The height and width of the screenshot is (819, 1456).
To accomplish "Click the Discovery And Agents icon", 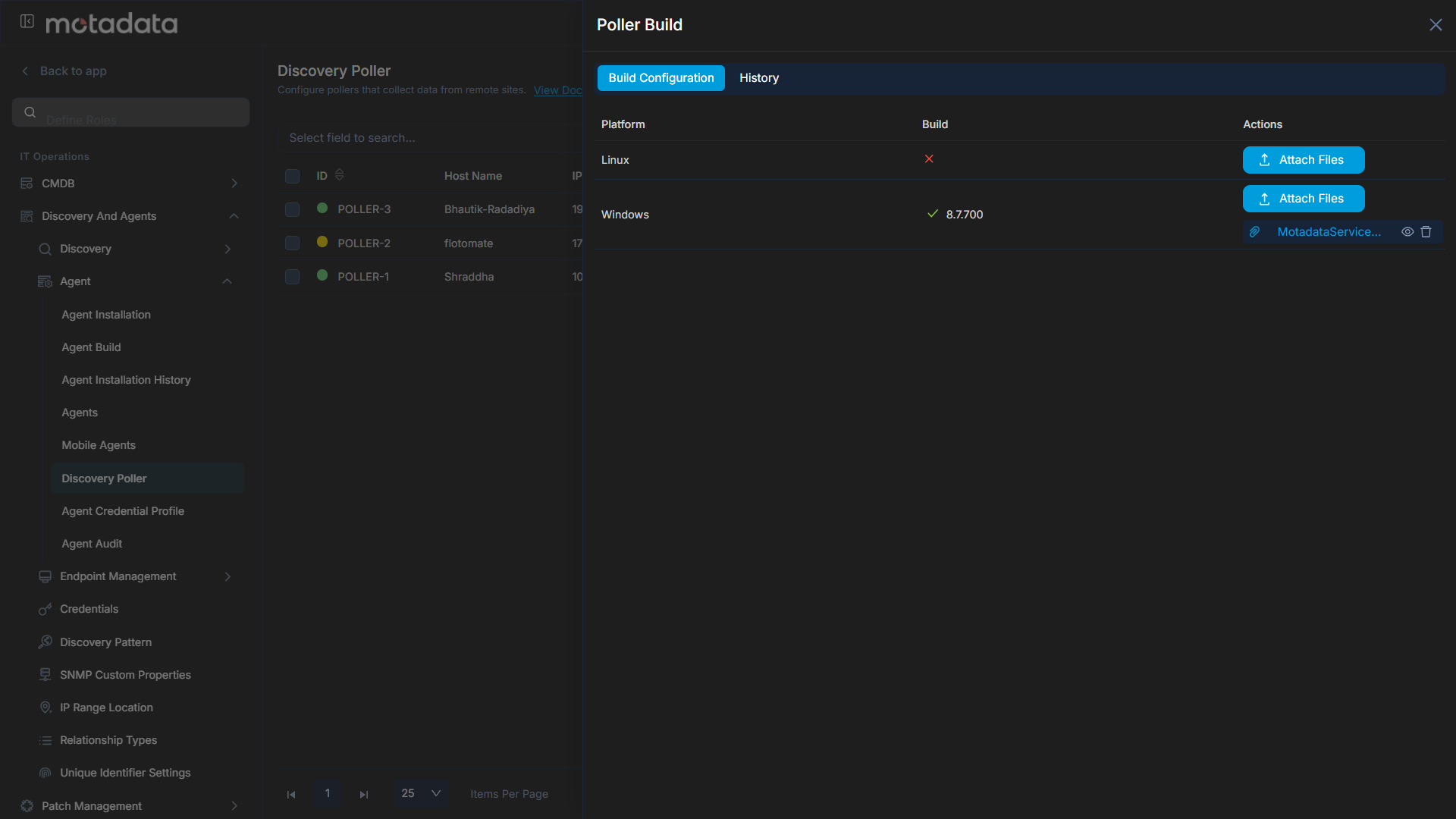I will tap(27, 216).
